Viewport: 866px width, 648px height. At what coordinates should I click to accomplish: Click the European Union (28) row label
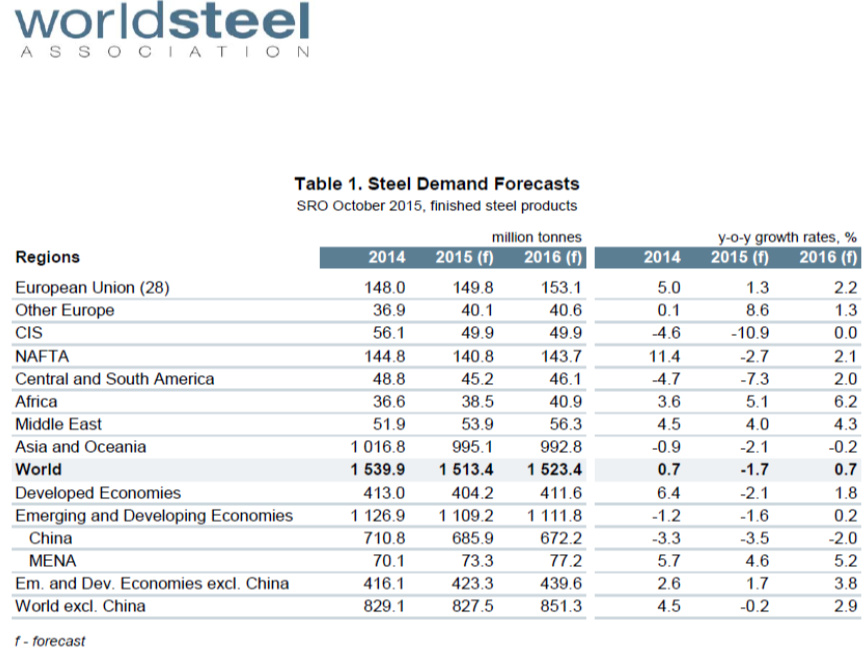coord(93,288)
